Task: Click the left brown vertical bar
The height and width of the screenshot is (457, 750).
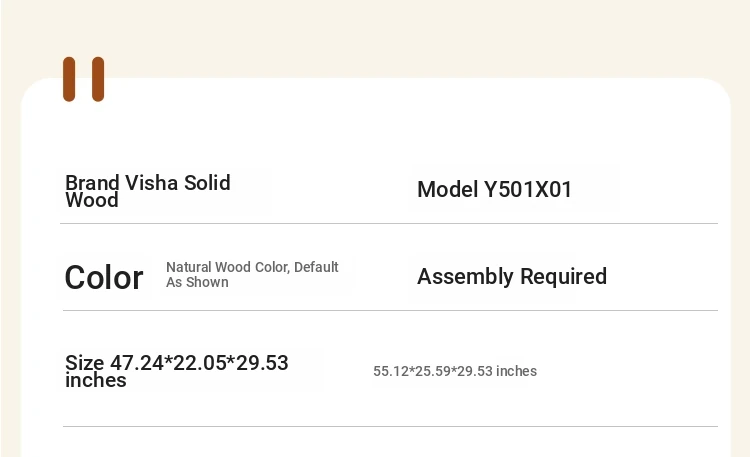Action: coord(69,79)
